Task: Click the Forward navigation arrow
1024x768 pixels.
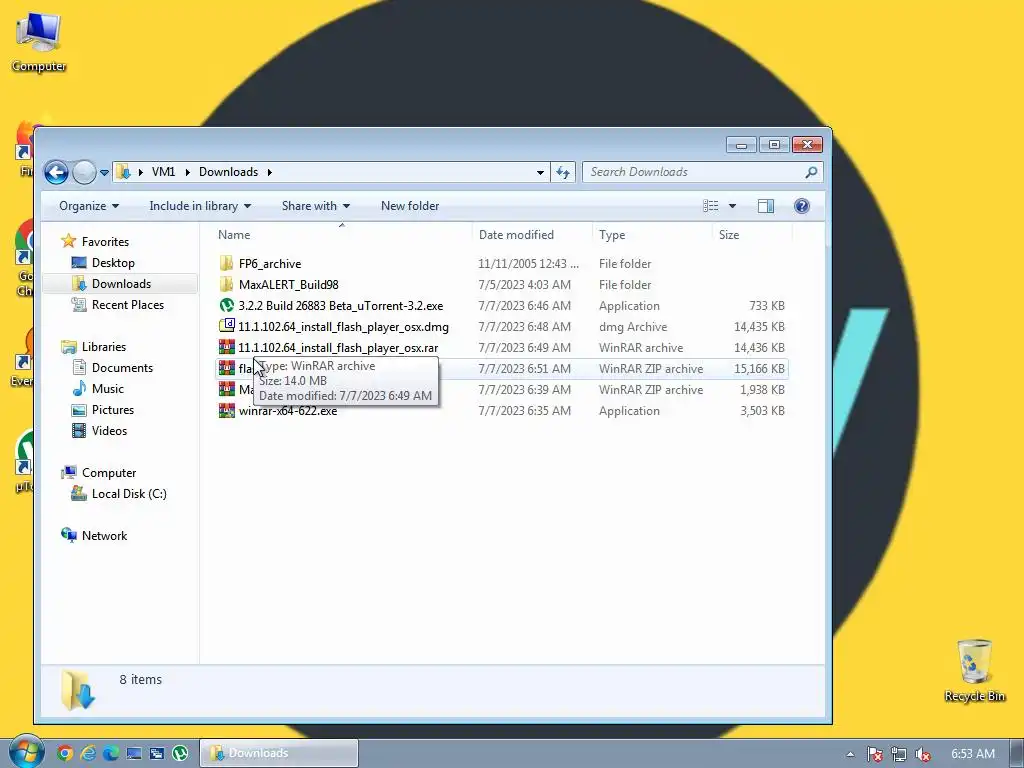Action: coord(84,172)
